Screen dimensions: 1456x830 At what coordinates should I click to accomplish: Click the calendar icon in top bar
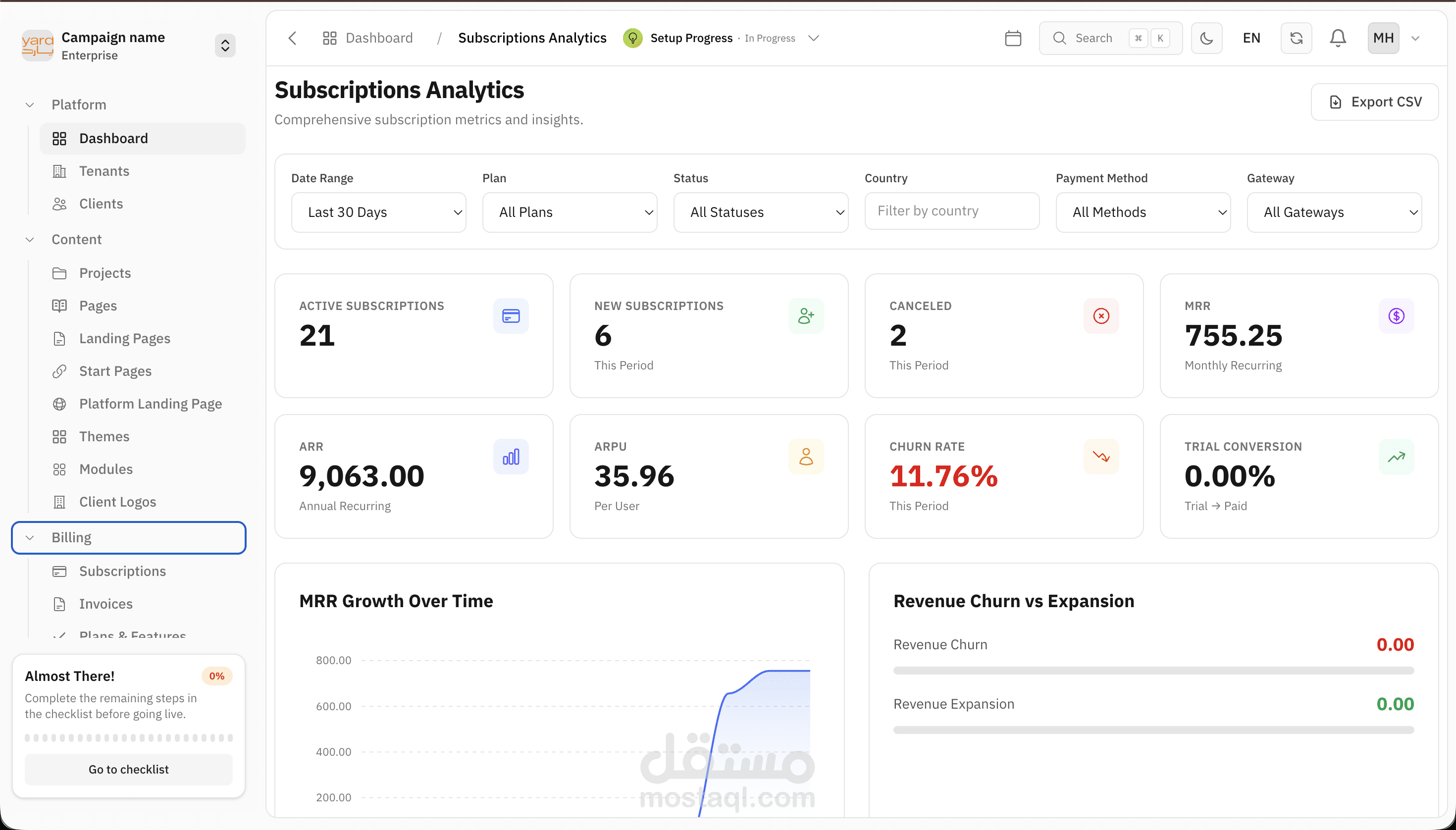pos(1013,38)
